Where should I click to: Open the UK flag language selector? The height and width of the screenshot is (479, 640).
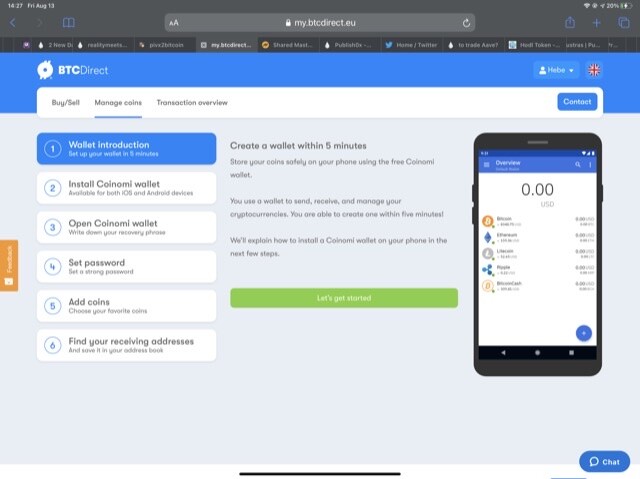pos(594,70)
